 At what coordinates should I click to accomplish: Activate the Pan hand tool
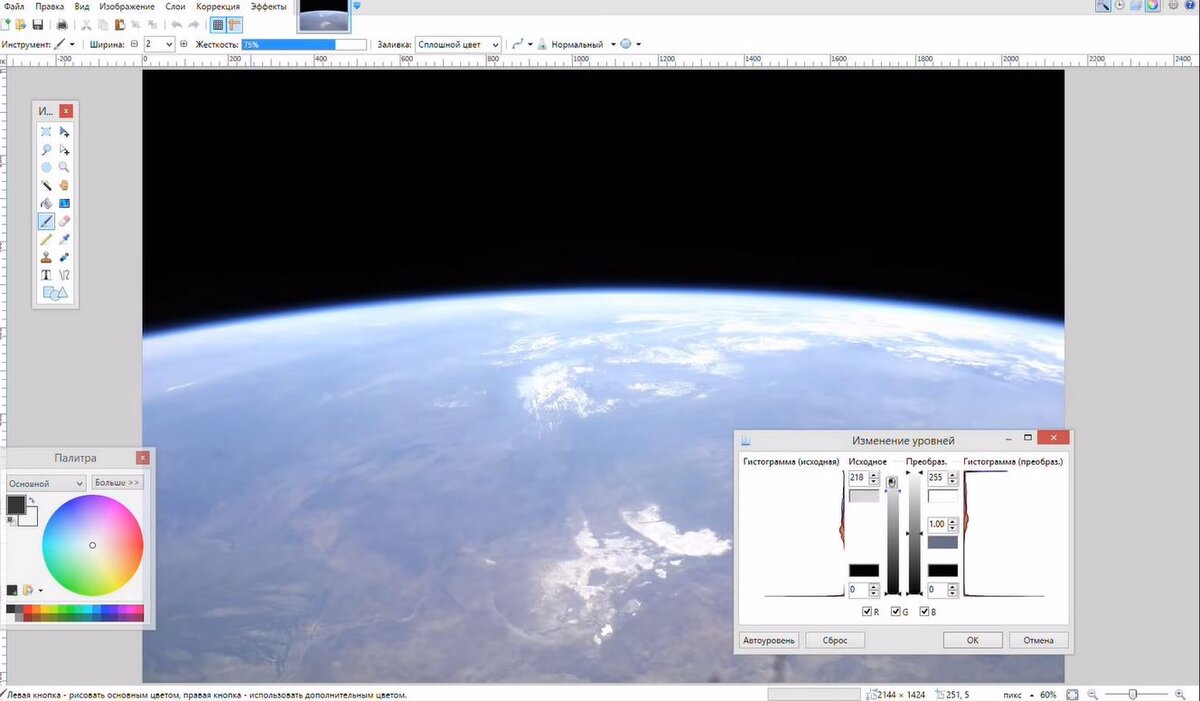[64, 186]
